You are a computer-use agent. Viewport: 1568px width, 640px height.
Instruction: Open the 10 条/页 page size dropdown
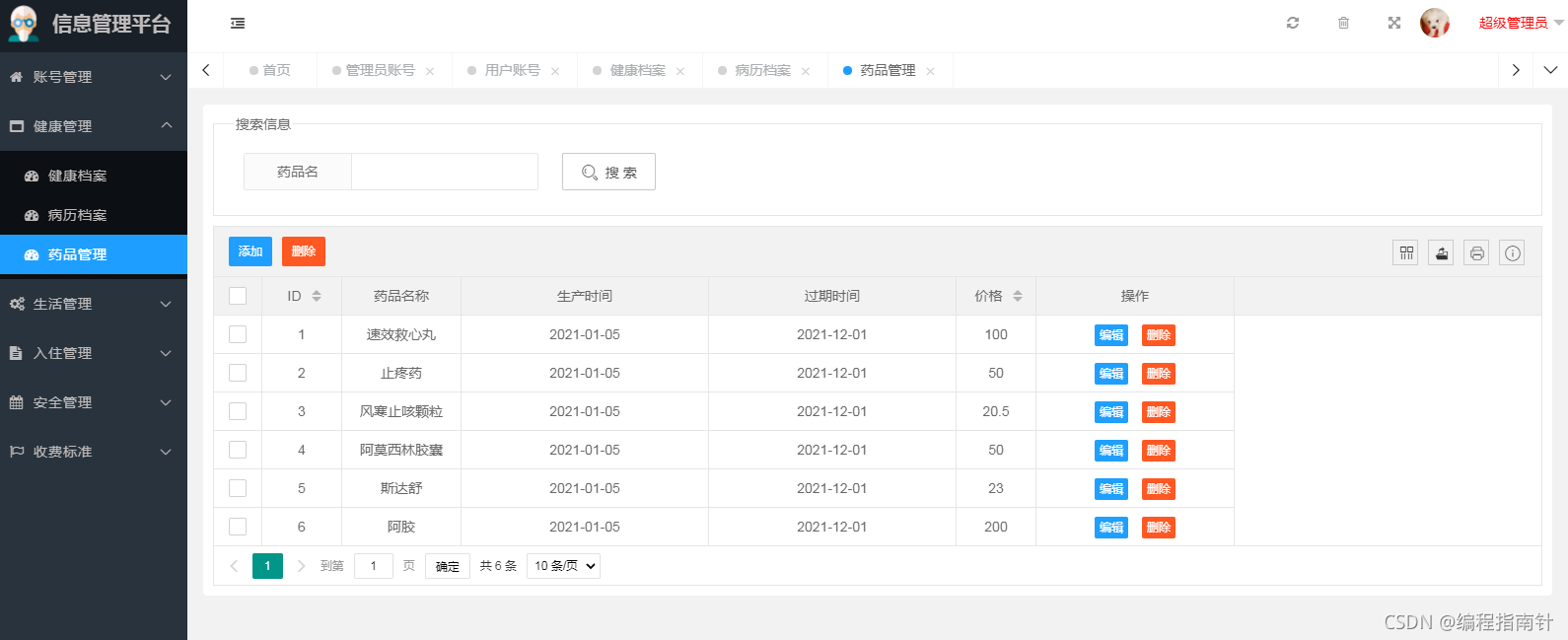pyautogui.click(x=564, y=566)
